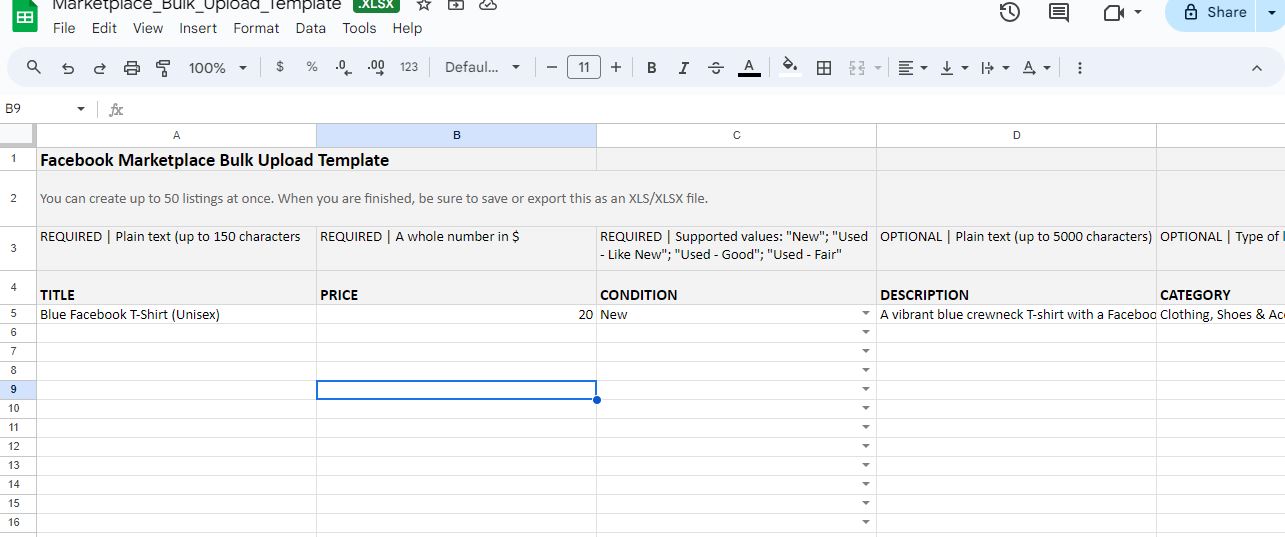1285x537 pixels.
Task: Open the fill color bucket
Action: click(x=790, y=67)
